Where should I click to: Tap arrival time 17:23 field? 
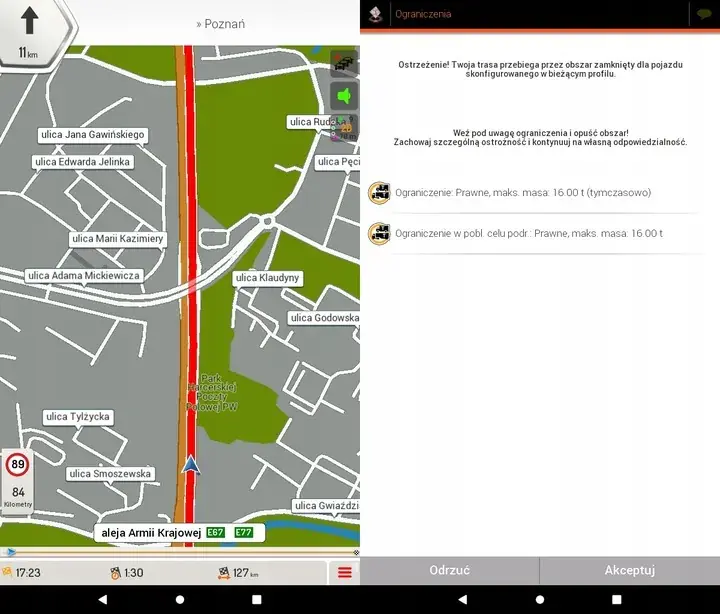24,573
